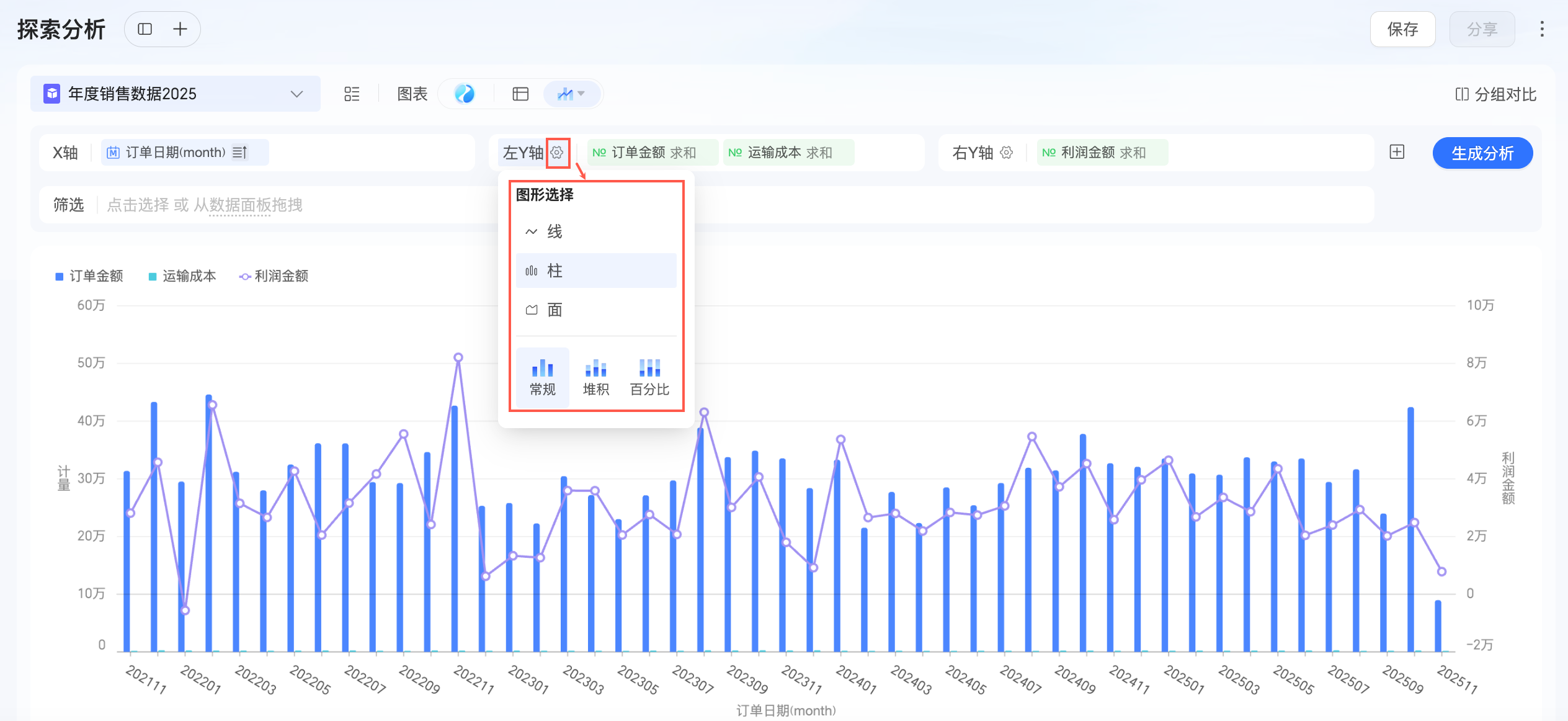
Task: Open the combo chart type dropdown
Action: pos(571,94)
